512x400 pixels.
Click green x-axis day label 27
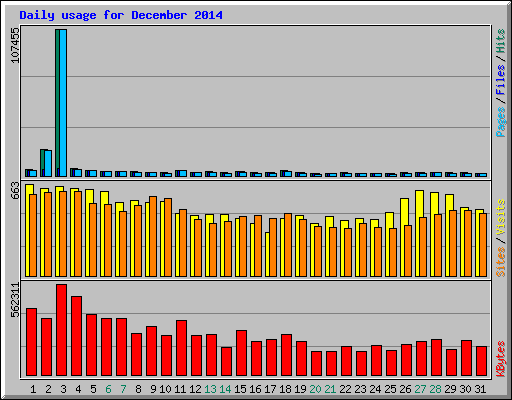coord(420,389)
